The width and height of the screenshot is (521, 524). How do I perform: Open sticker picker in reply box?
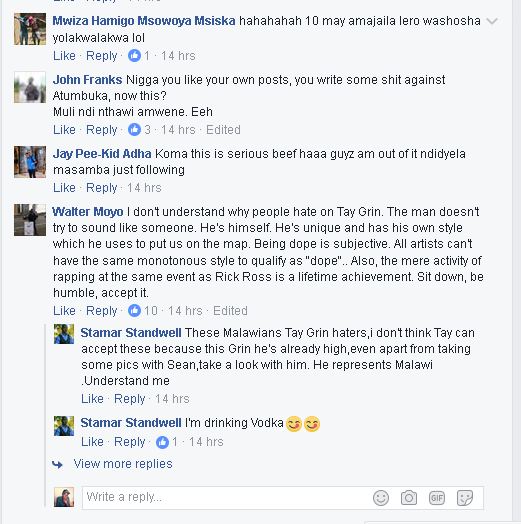click(465, 498)
